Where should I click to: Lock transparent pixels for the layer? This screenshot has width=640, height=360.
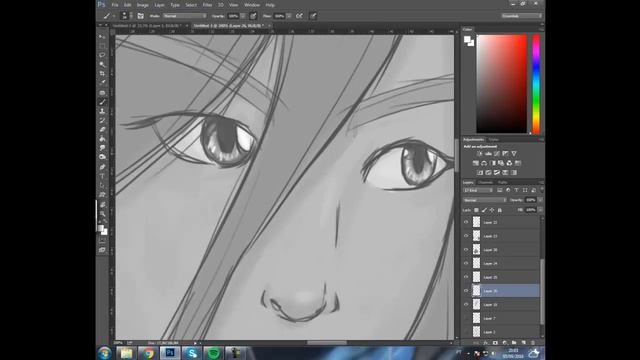coord(476,210)
